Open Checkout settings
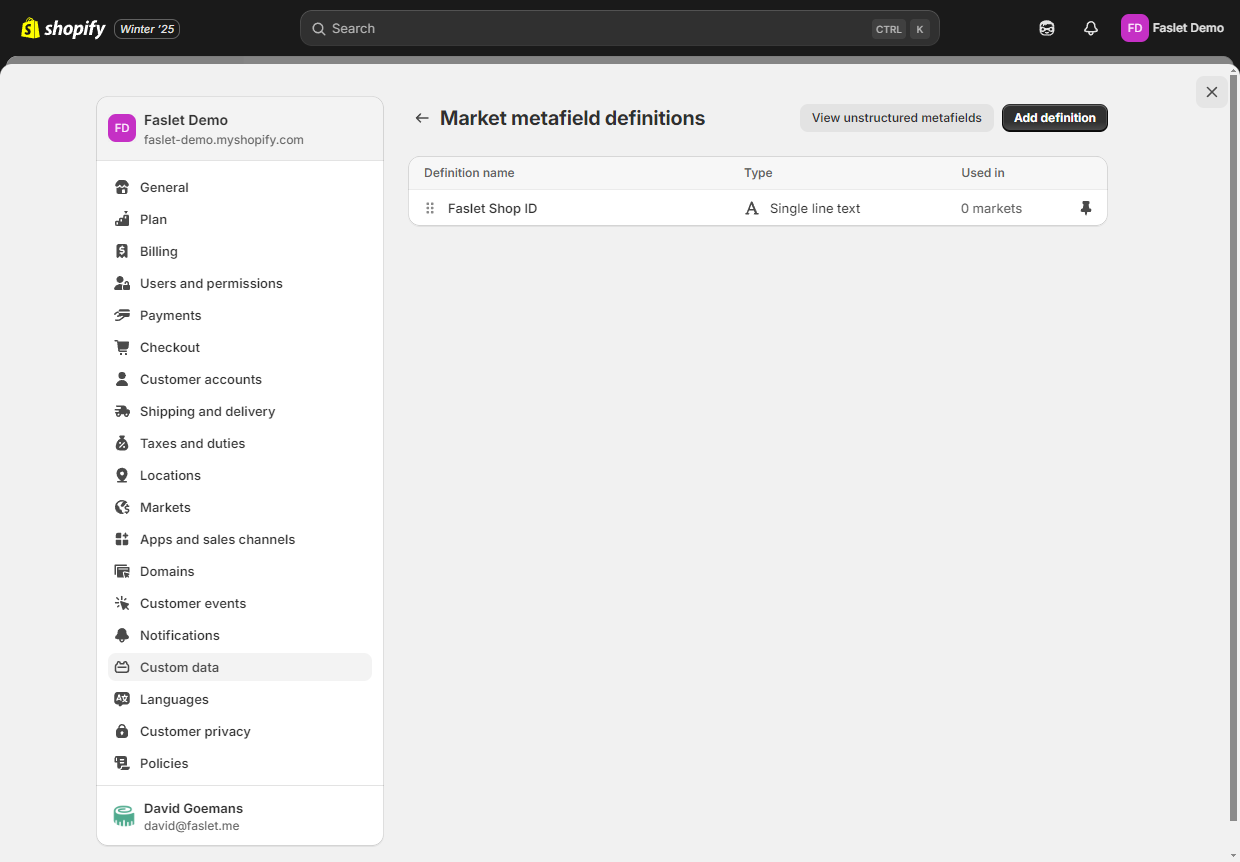The image size is (1240, 862). [240, 347]
